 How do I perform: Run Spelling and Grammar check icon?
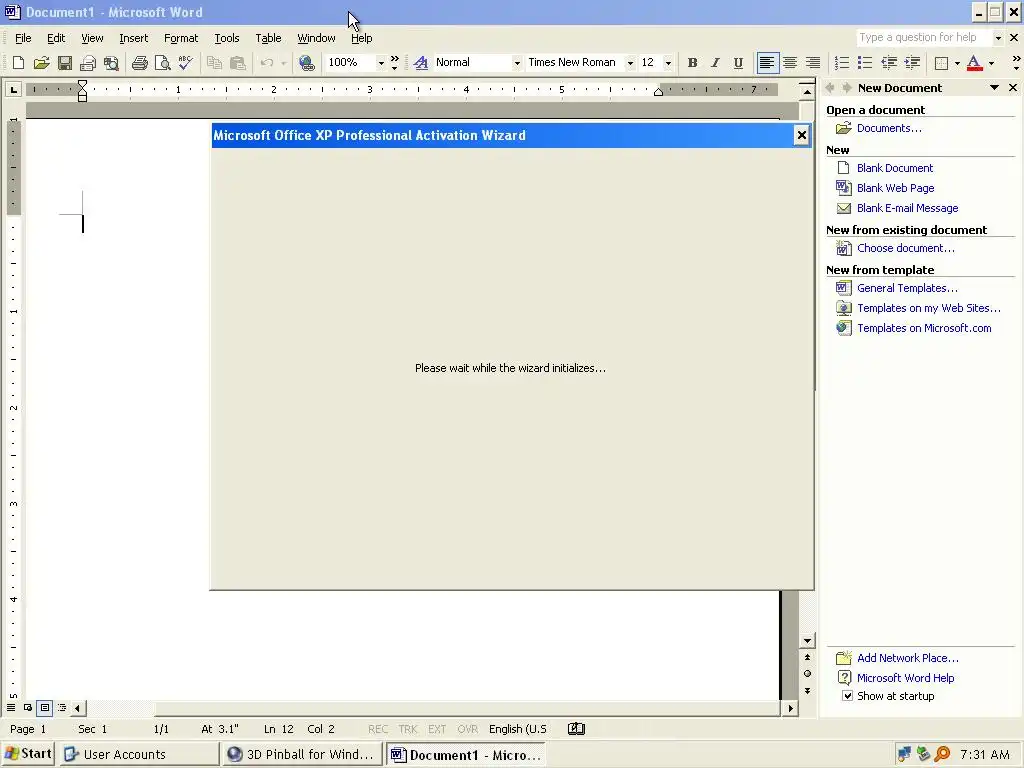pos(185,63)
